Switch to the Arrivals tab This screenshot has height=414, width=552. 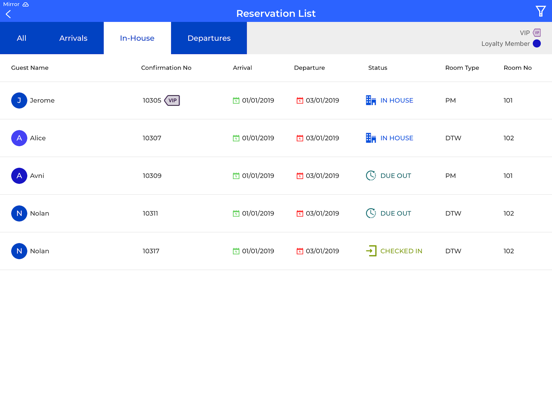(73, 38)
